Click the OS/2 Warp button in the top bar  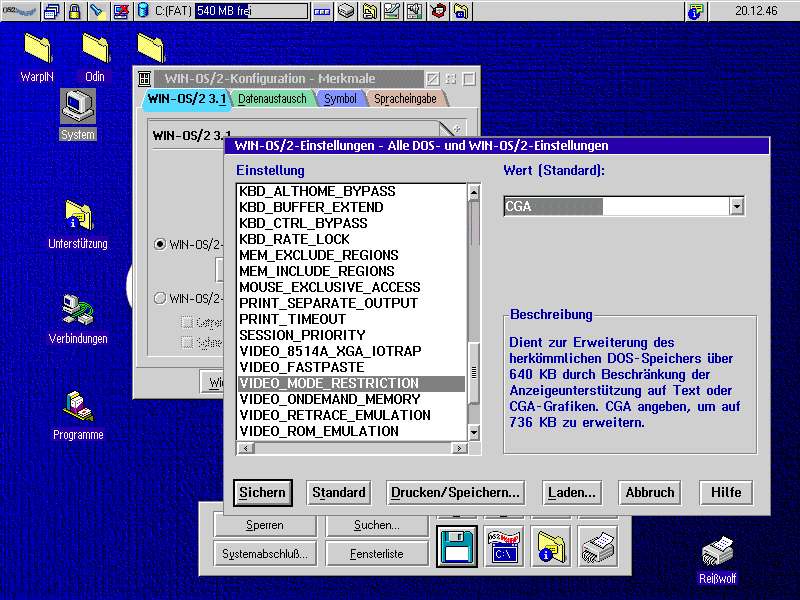coord(19,10)
